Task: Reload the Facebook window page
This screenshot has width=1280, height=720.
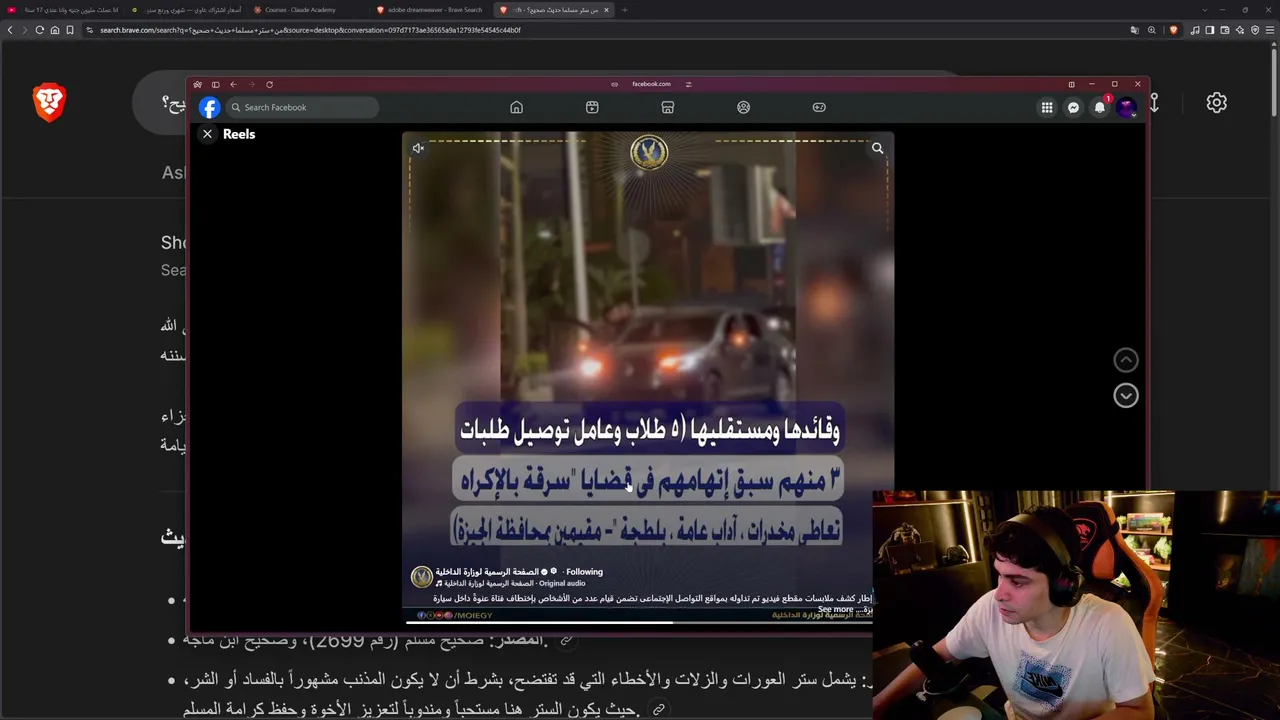Action: click(x=269, y=85)
